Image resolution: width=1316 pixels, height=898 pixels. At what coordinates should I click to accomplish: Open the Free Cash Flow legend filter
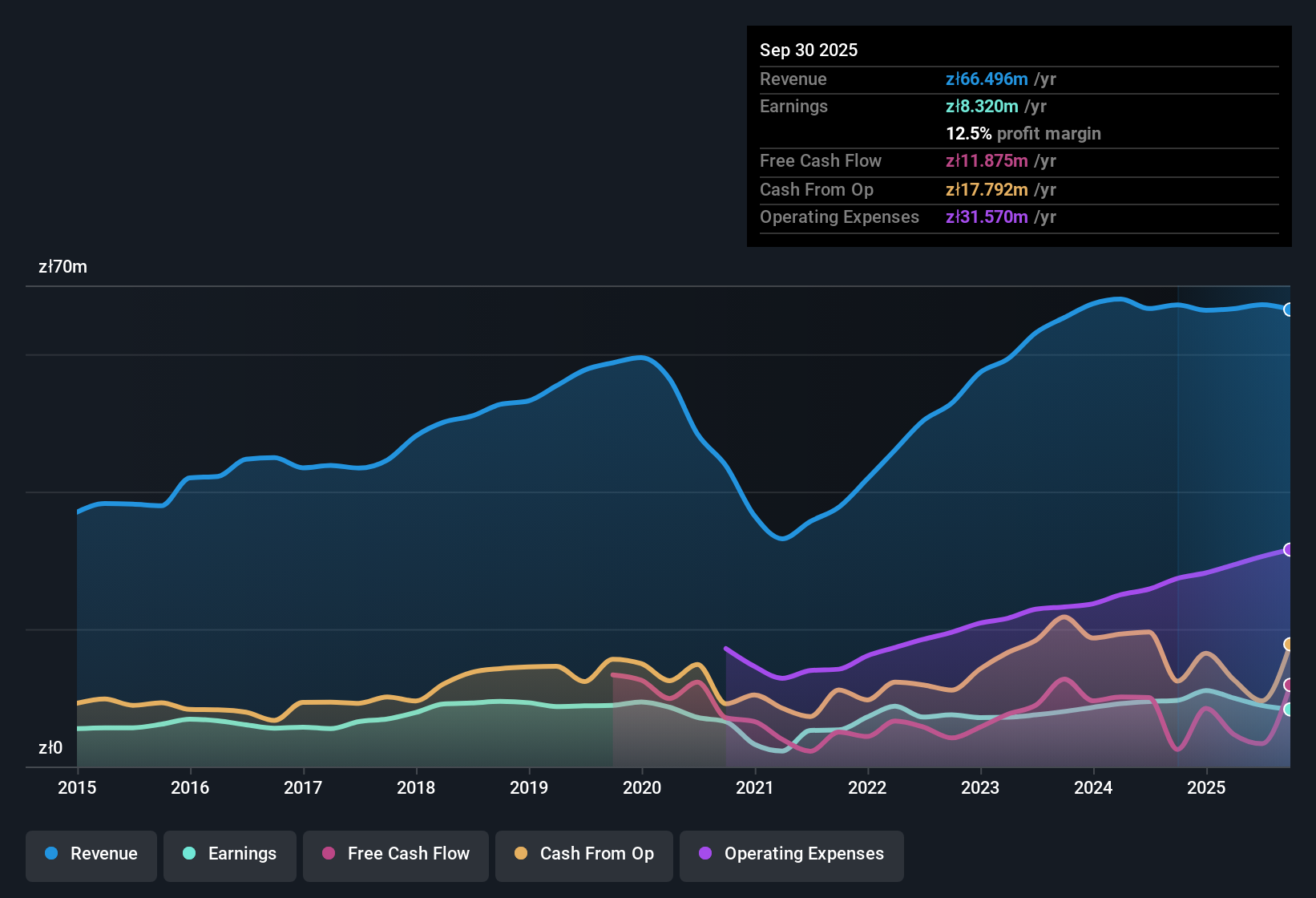(x=395, y=854)
